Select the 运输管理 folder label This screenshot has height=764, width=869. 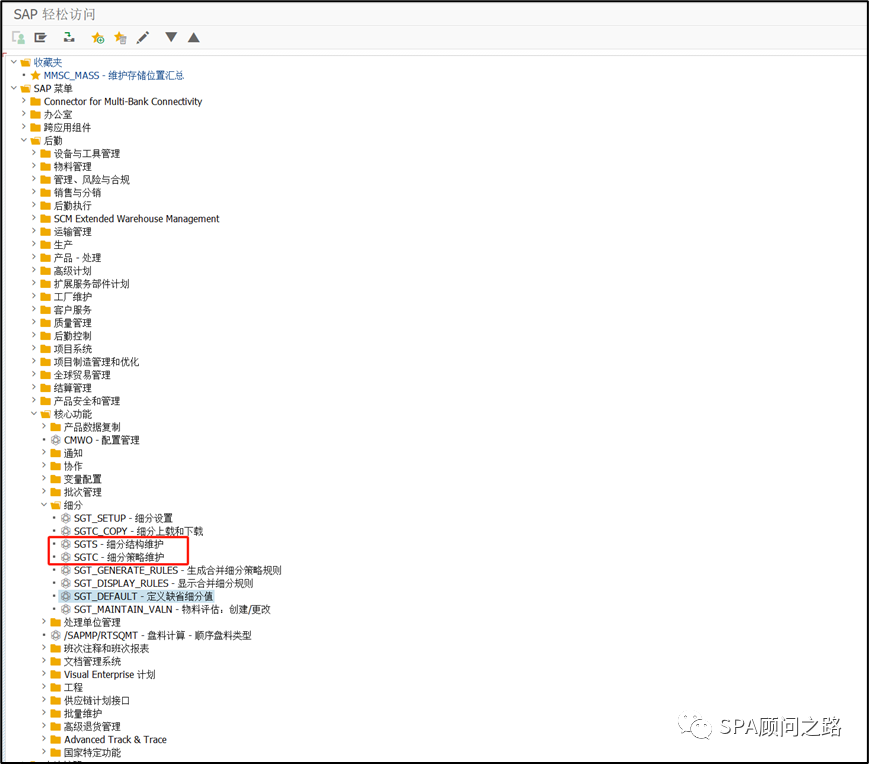coord(72,232)
